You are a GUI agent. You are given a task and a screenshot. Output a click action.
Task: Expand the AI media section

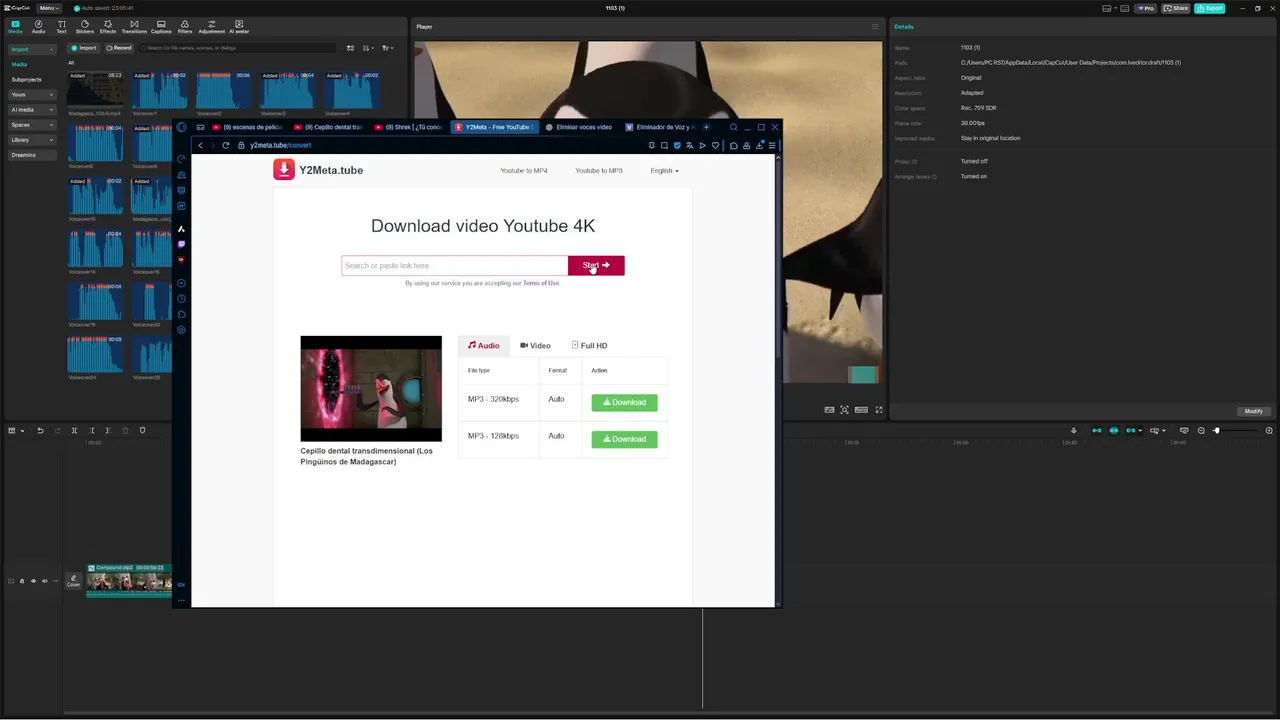pos(32,110)
